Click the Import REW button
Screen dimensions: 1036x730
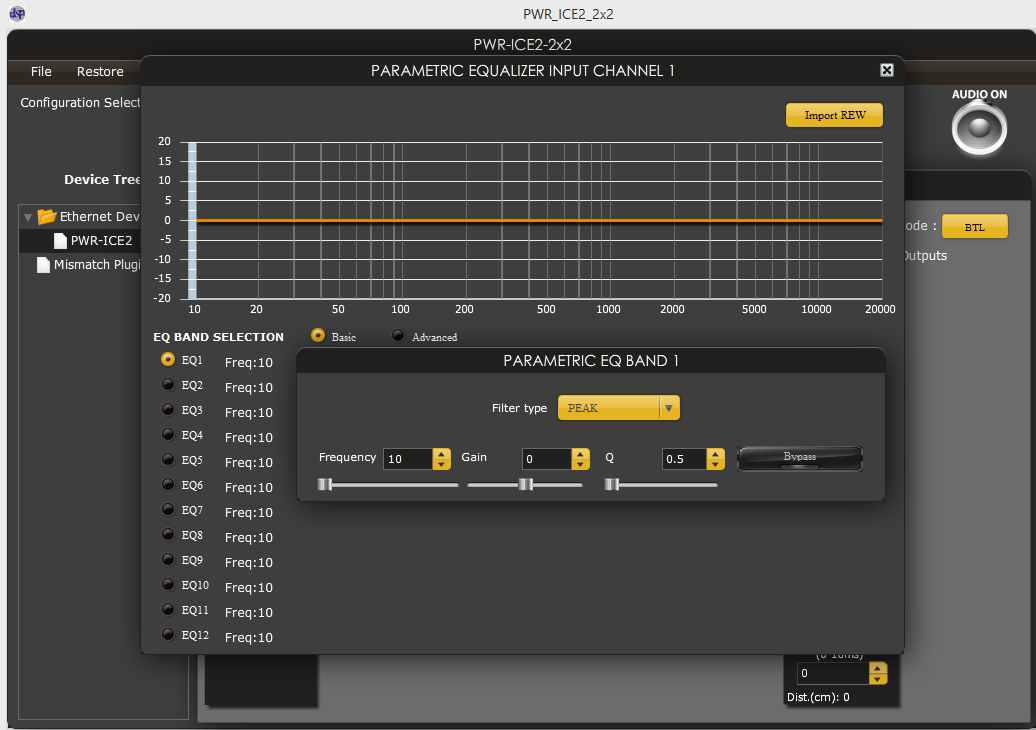pyautogui.click(x=835, y=115)
